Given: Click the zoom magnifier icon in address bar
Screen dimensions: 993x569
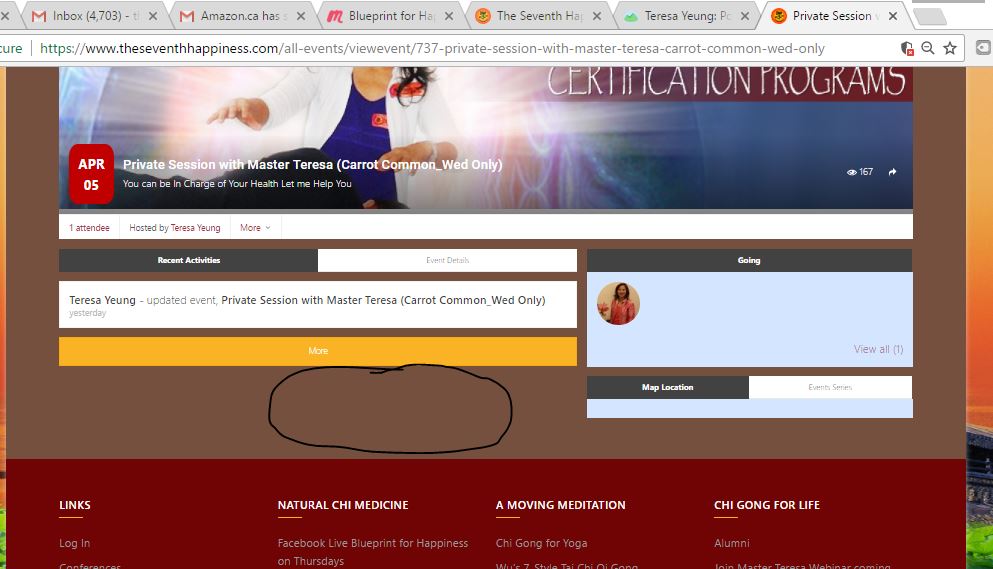Looking at the screenshot, I should tap(928, 48).
